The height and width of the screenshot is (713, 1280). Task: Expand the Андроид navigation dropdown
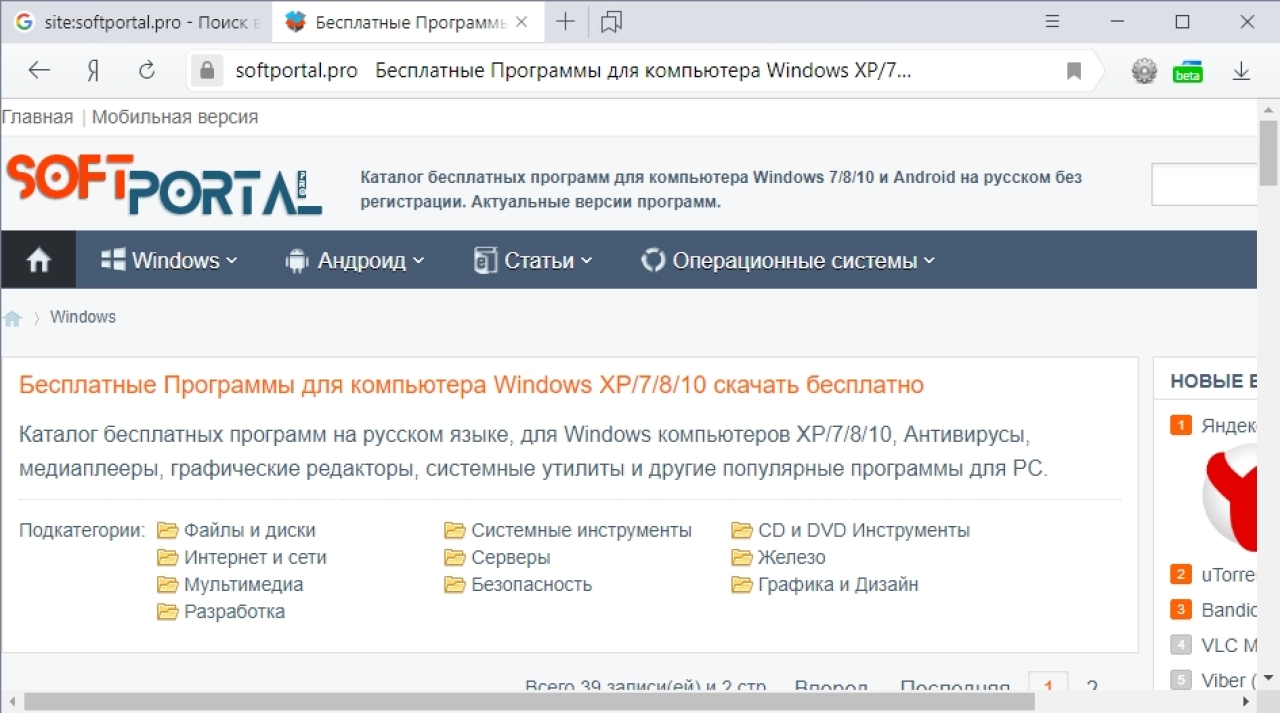(355, 260)
